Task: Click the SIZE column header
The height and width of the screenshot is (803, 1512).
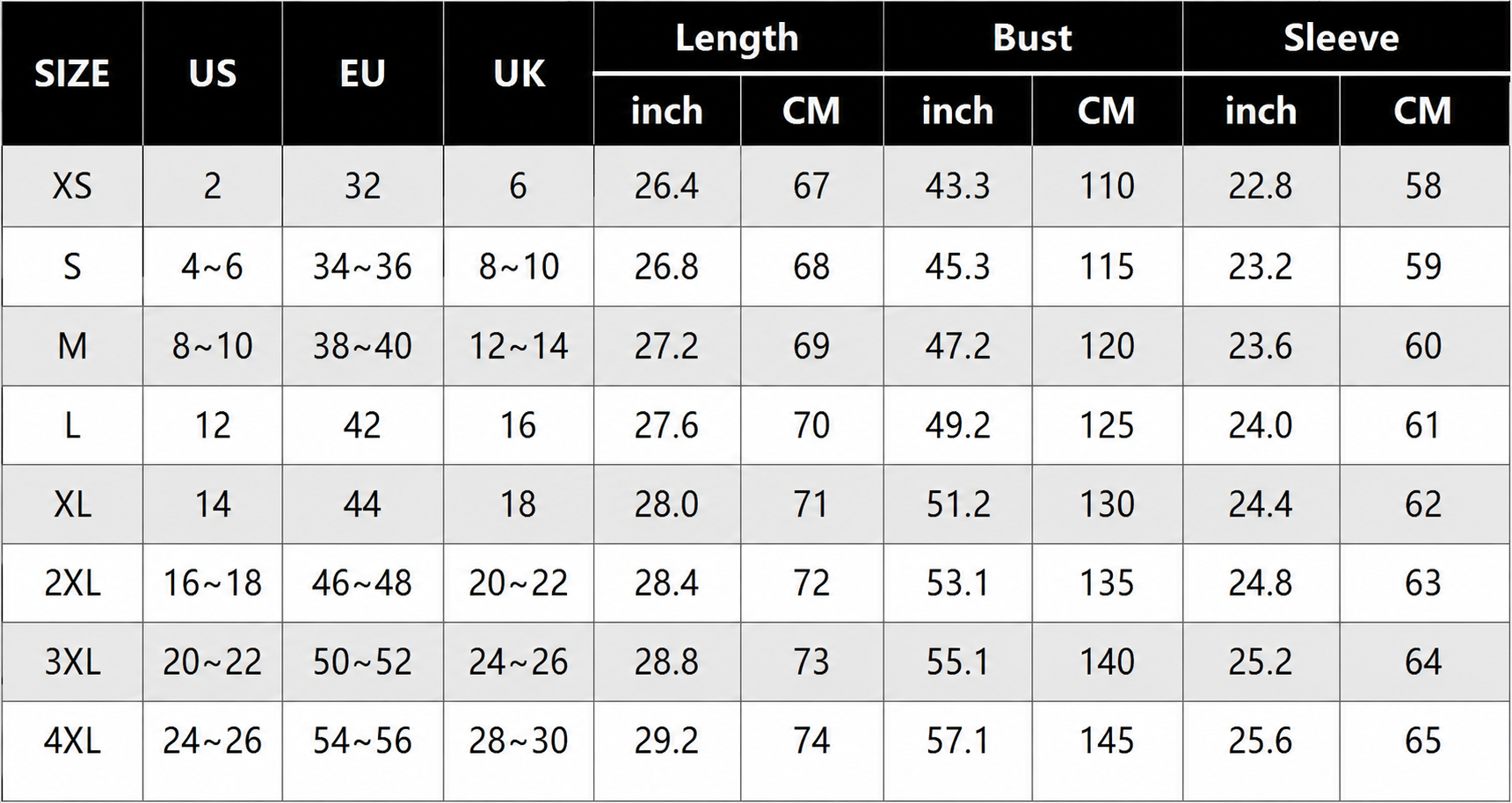Action: [72, 74]
